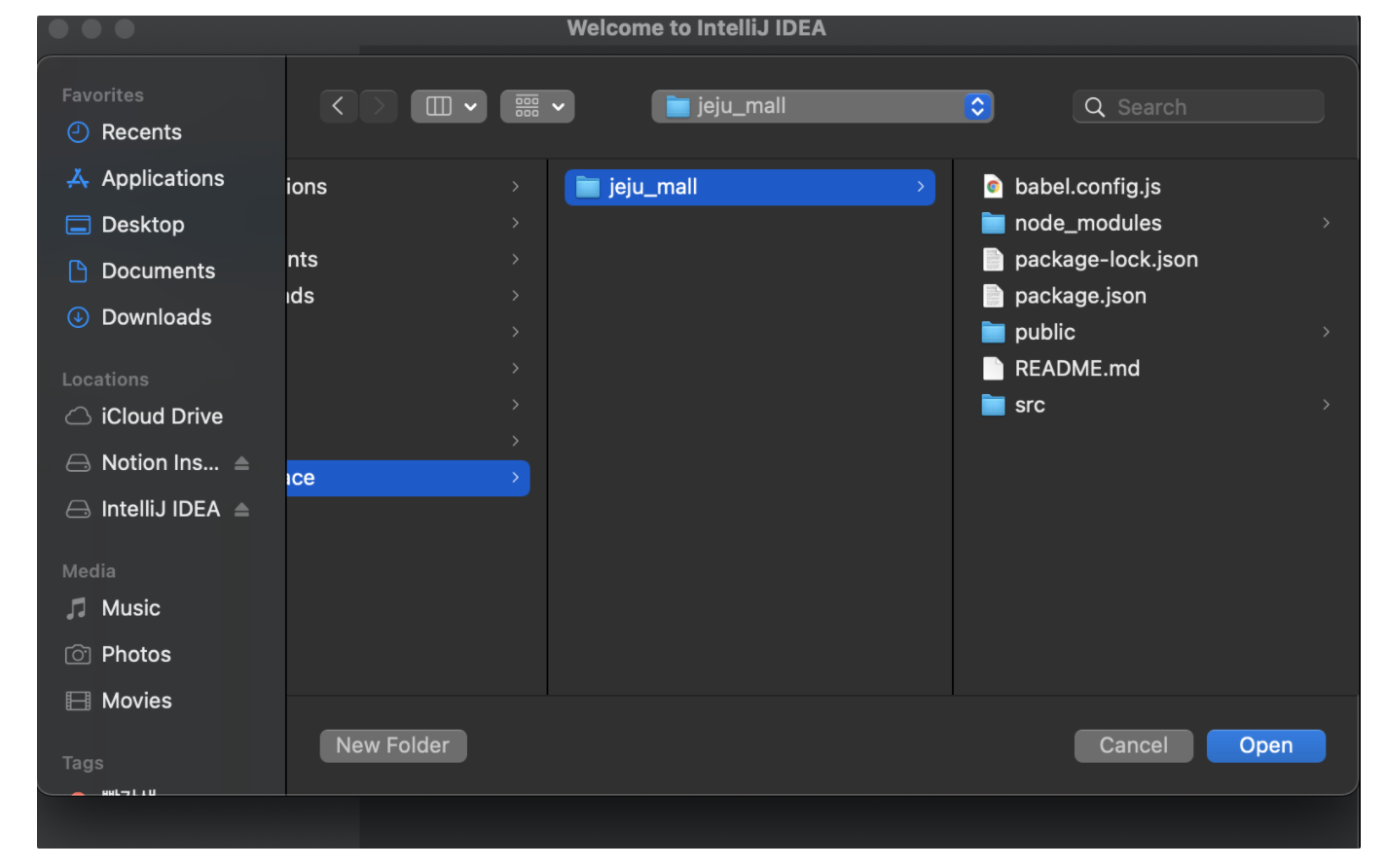The height and width of the screenshot is (868, 1386).
Task: Click the Open button
Action: tap(1266, 745)
